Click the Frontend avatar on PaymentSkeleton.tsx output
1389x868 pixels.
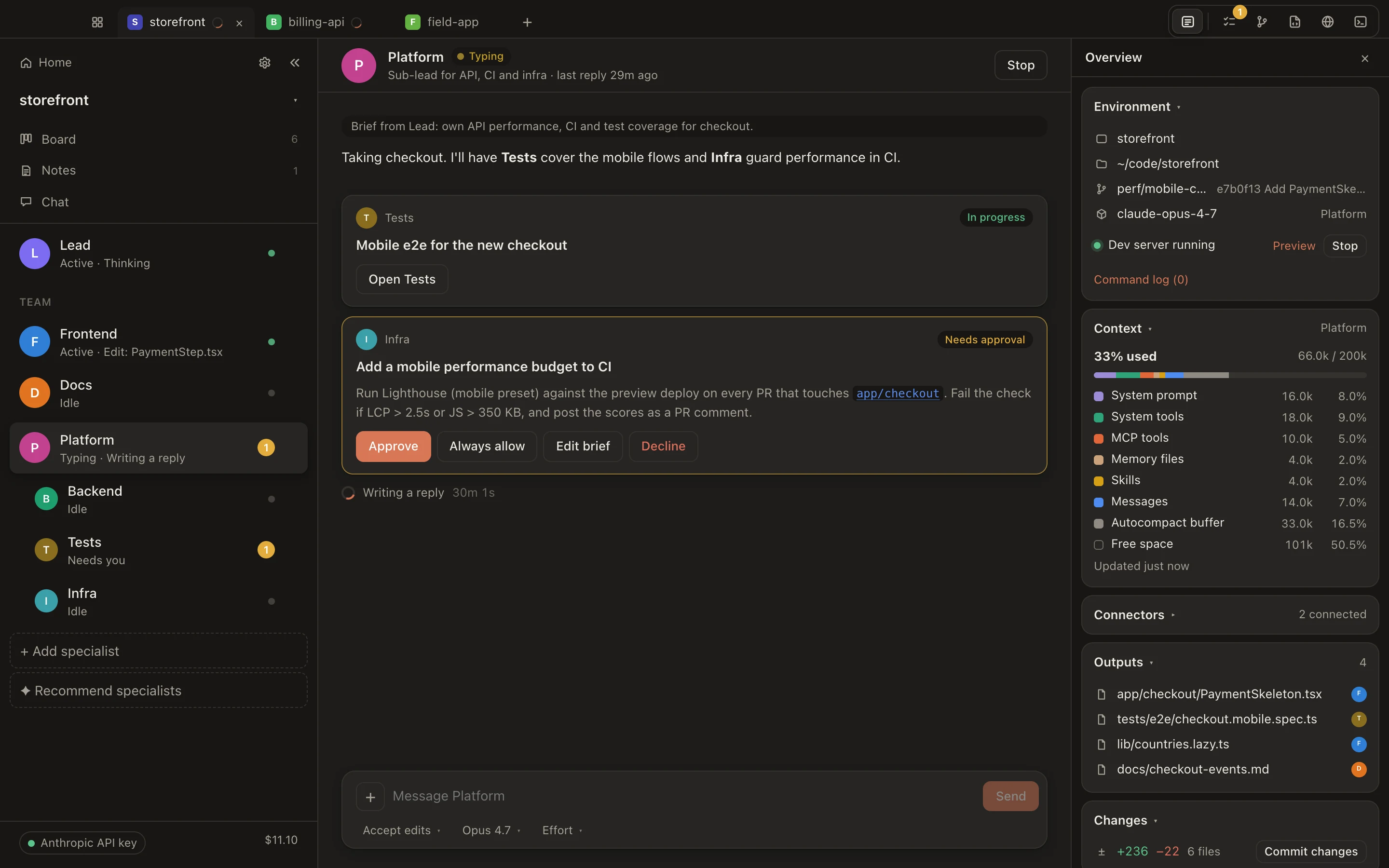point(1358,694)
